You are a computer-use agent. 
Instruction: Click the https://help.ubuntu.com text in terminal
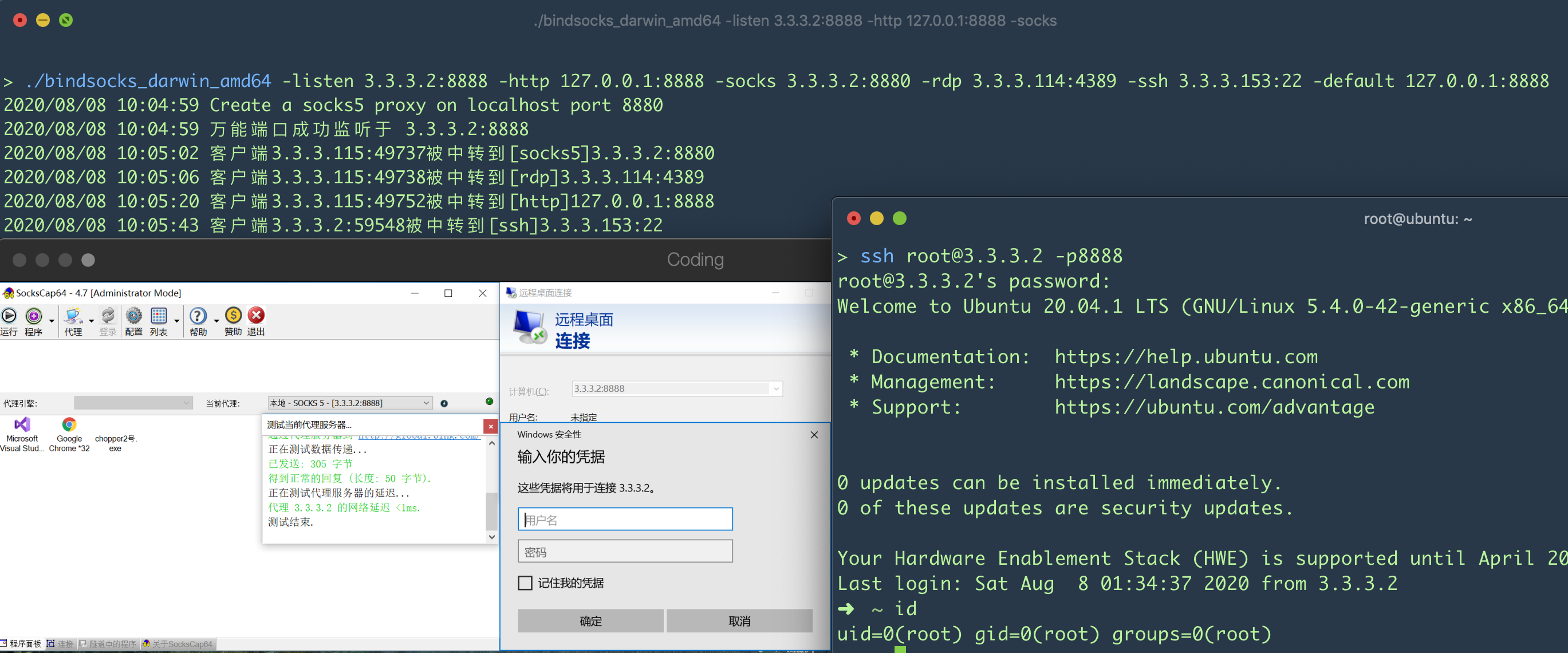tap(1187, 357)
